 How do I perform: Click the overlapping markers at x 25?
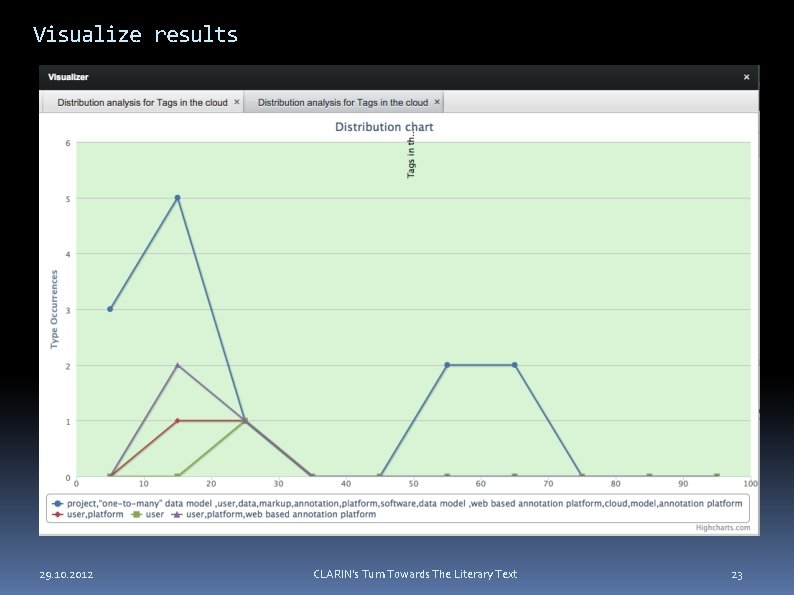[245, 420]
